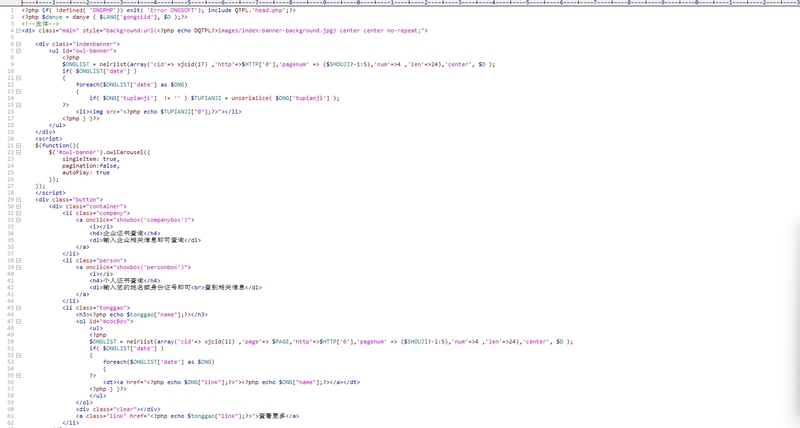Collapse the moocBox ol fold on line 47

tap(18, 321)
